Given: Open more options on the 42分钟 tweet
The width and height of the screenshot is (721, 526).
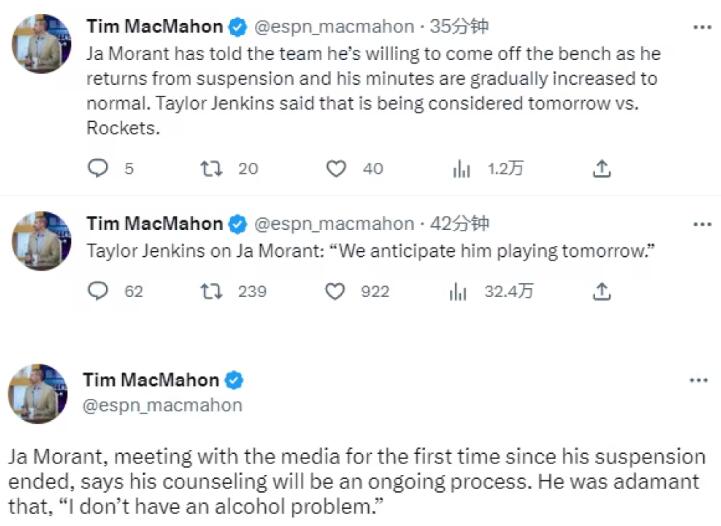Looking at the screenshot, I should pos(702,225).
